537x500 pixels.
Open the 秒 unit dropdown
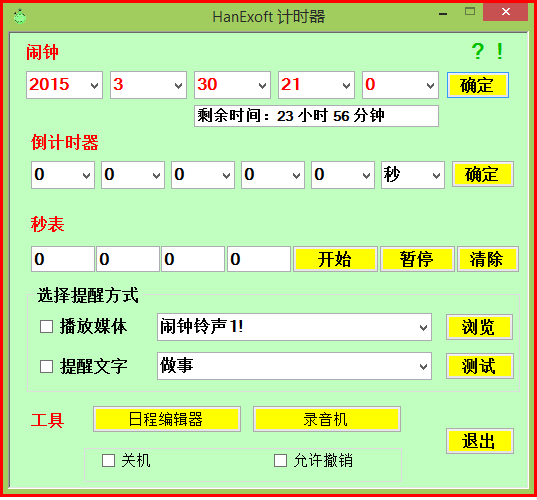413,175
